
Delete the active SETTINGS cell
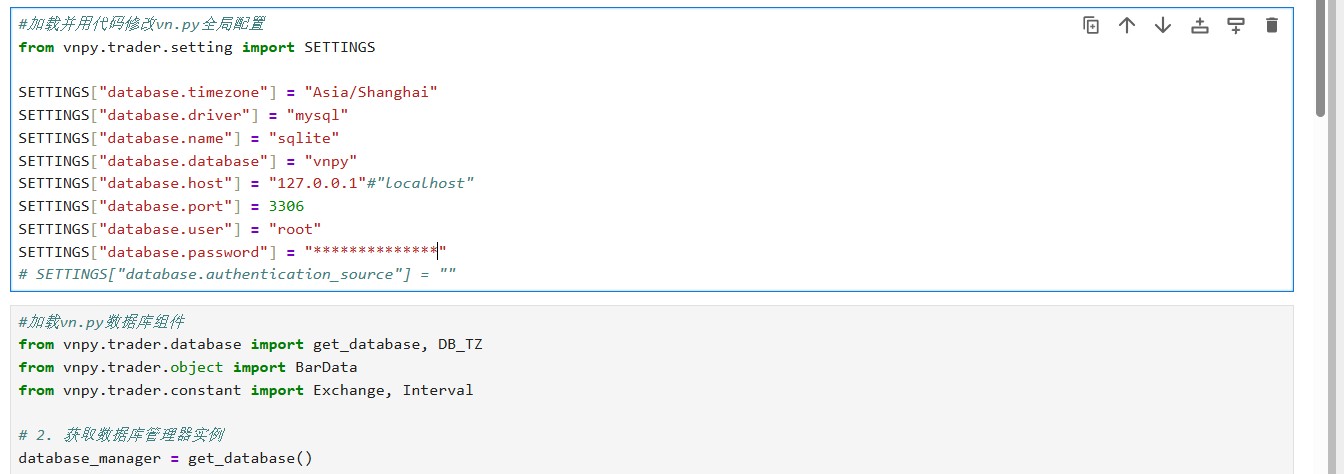point(1272,26)
